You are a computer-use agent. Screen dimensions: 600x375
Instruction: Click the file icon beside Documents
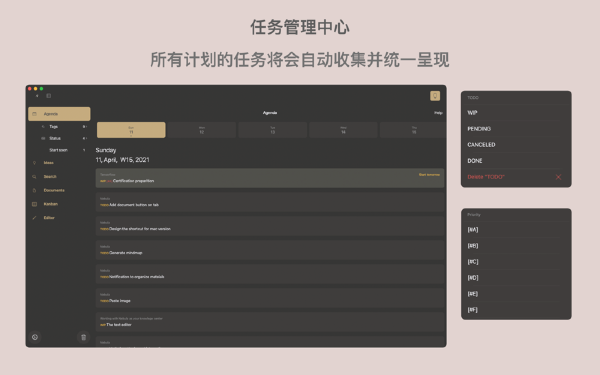click(34, 191)
